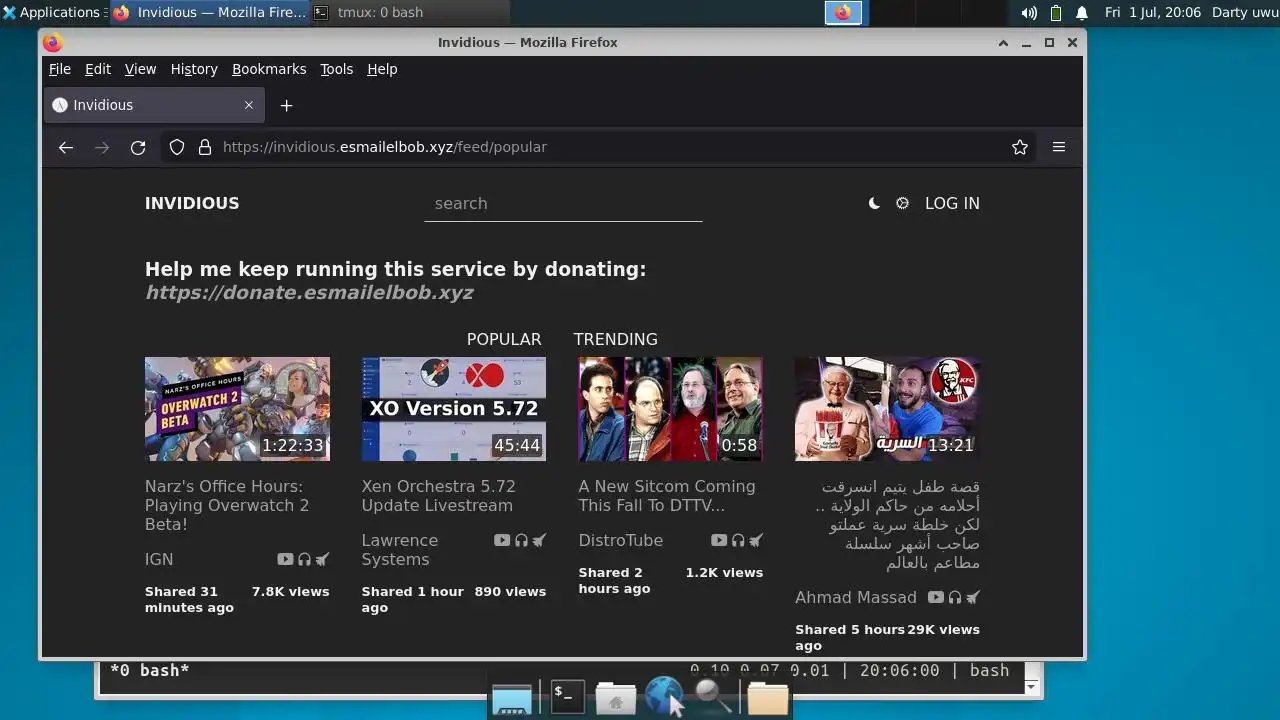The width and height of the screenshot is (1280, 720).
Task: Switch to tmux bash taskbar window
Action: (x=410, y=12)
